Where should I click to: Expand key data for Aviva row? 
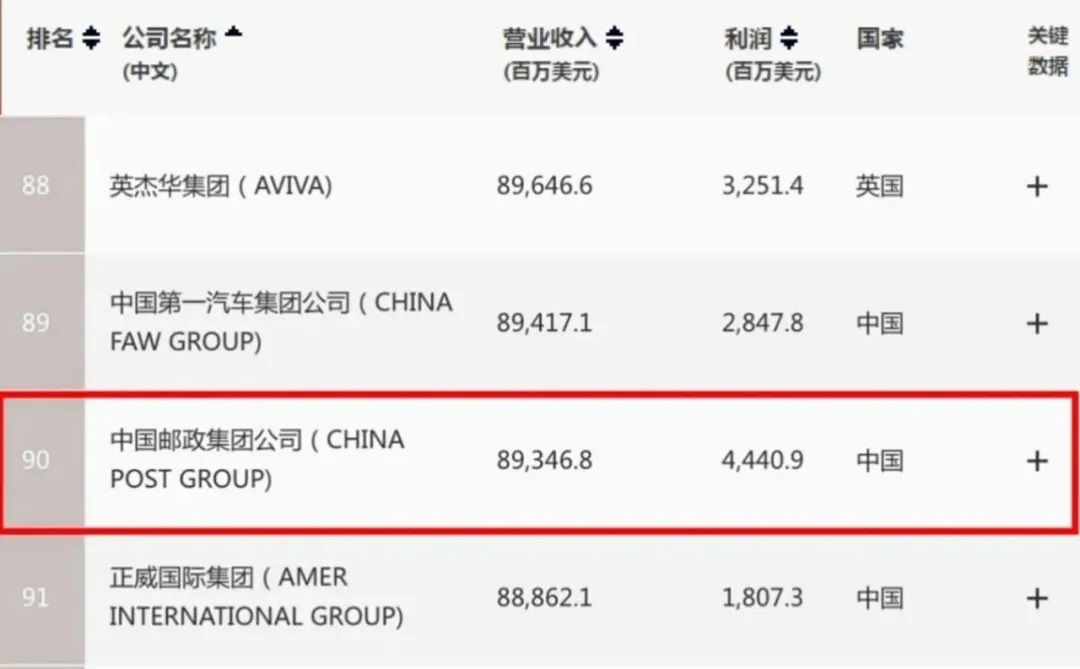[x=1037, y=186]
